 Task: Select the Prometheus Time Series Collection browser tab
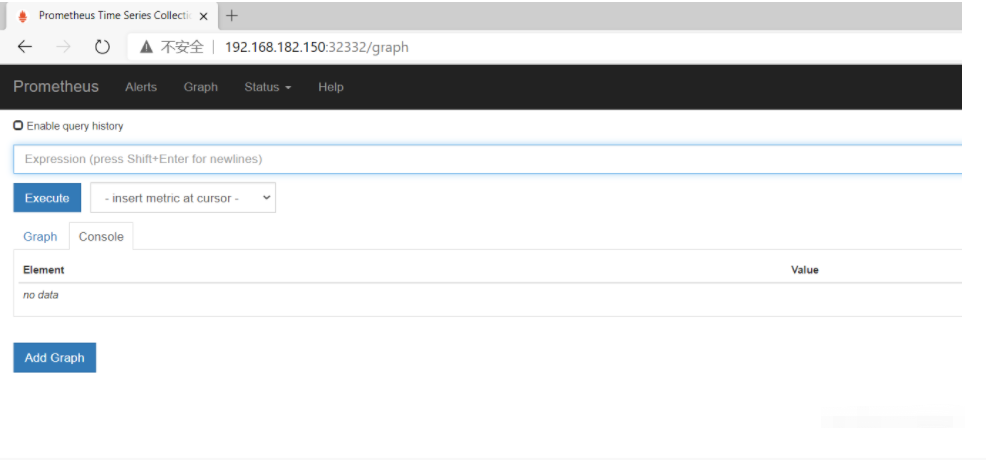coord(113,16)
